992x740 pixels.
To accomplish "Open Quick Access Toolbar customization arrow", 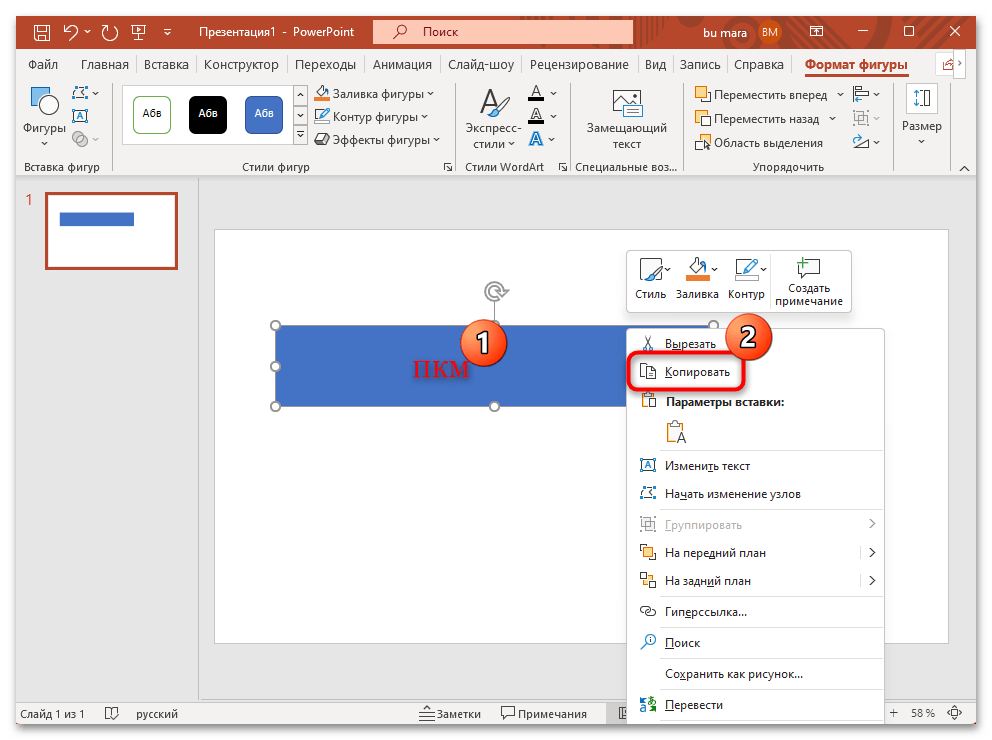I will 168,32.
